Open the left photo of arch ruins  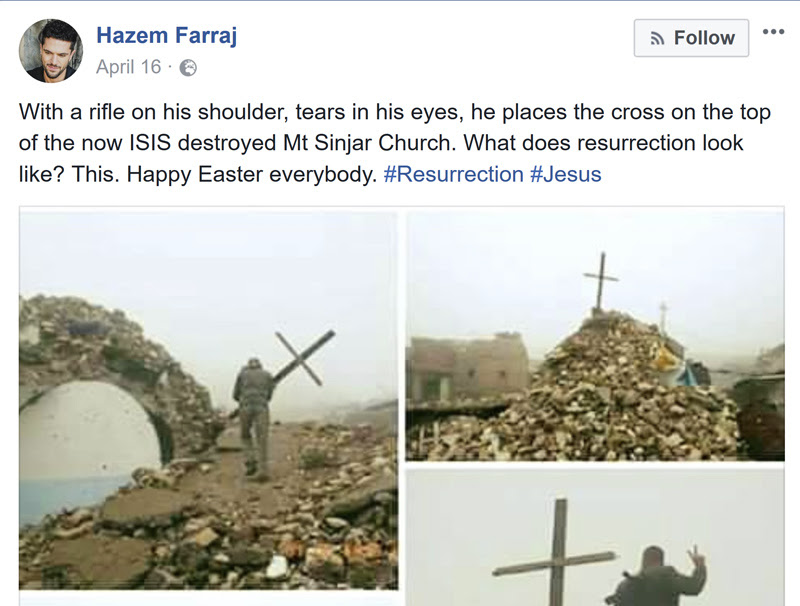tap(208, 400)
